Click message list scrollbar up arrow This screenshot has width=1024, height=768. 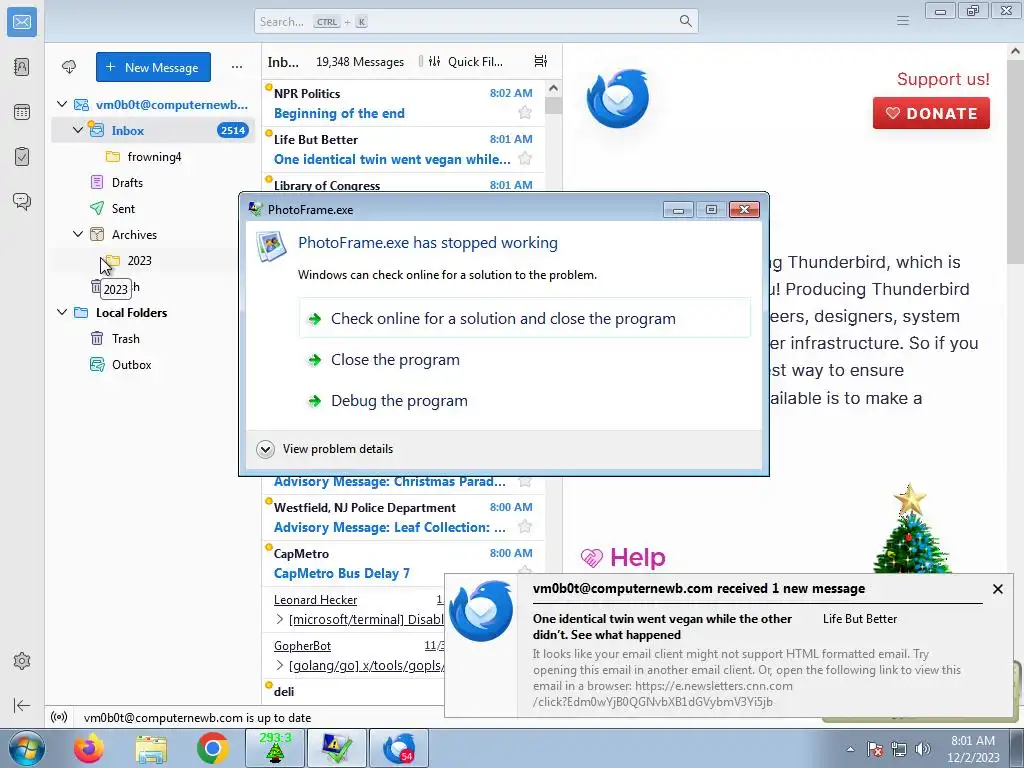click(553, 88)
